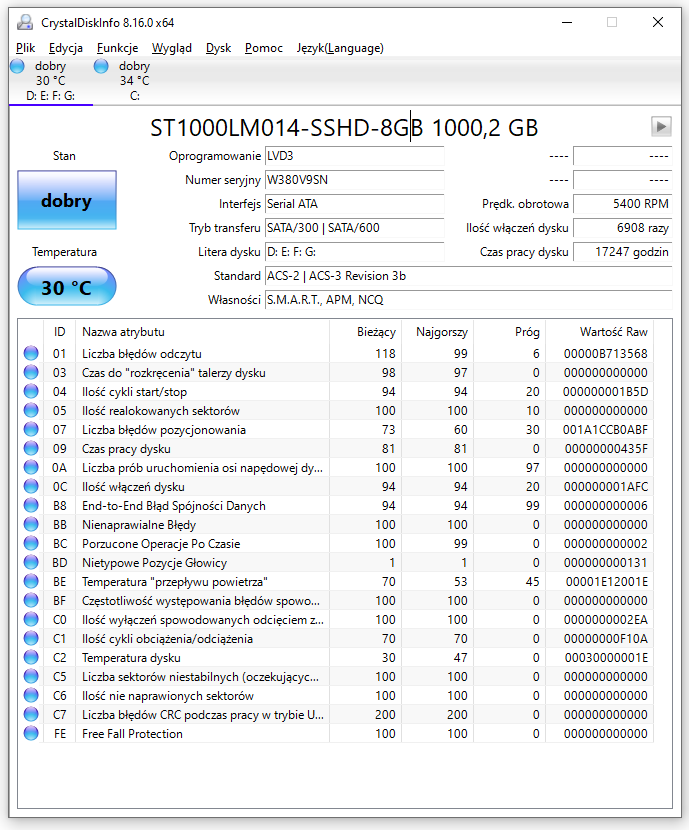
Task: Close the CrystalDiskInfo window
Action: 658,22
